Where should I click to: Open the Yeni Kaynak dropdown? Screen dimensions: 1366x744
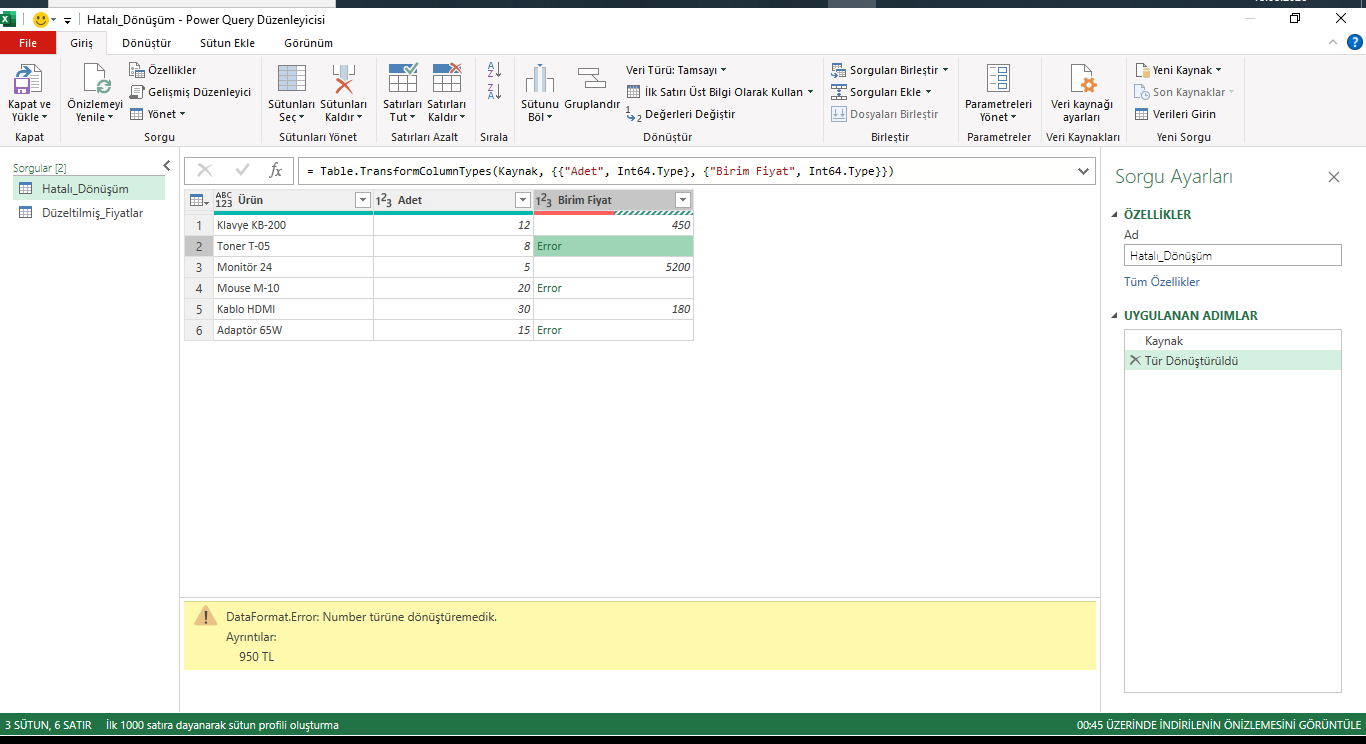pyautogui.click(x=1178, y=70)
